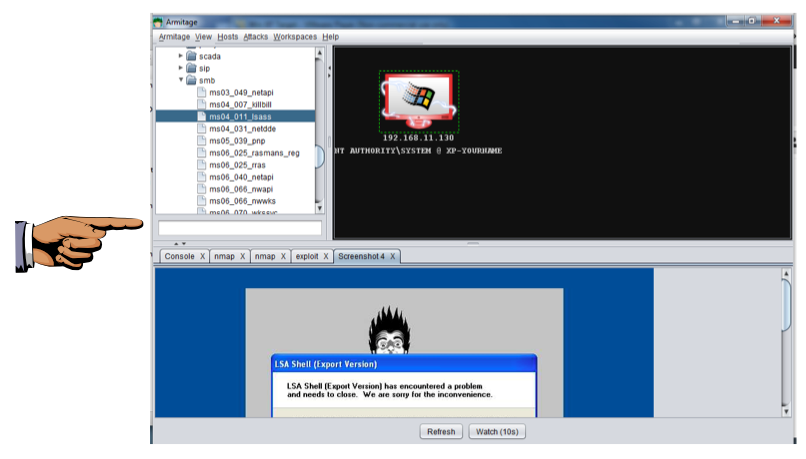Open the Help menu
This screenshot has height=459, width=806.
tap(331, 37)
